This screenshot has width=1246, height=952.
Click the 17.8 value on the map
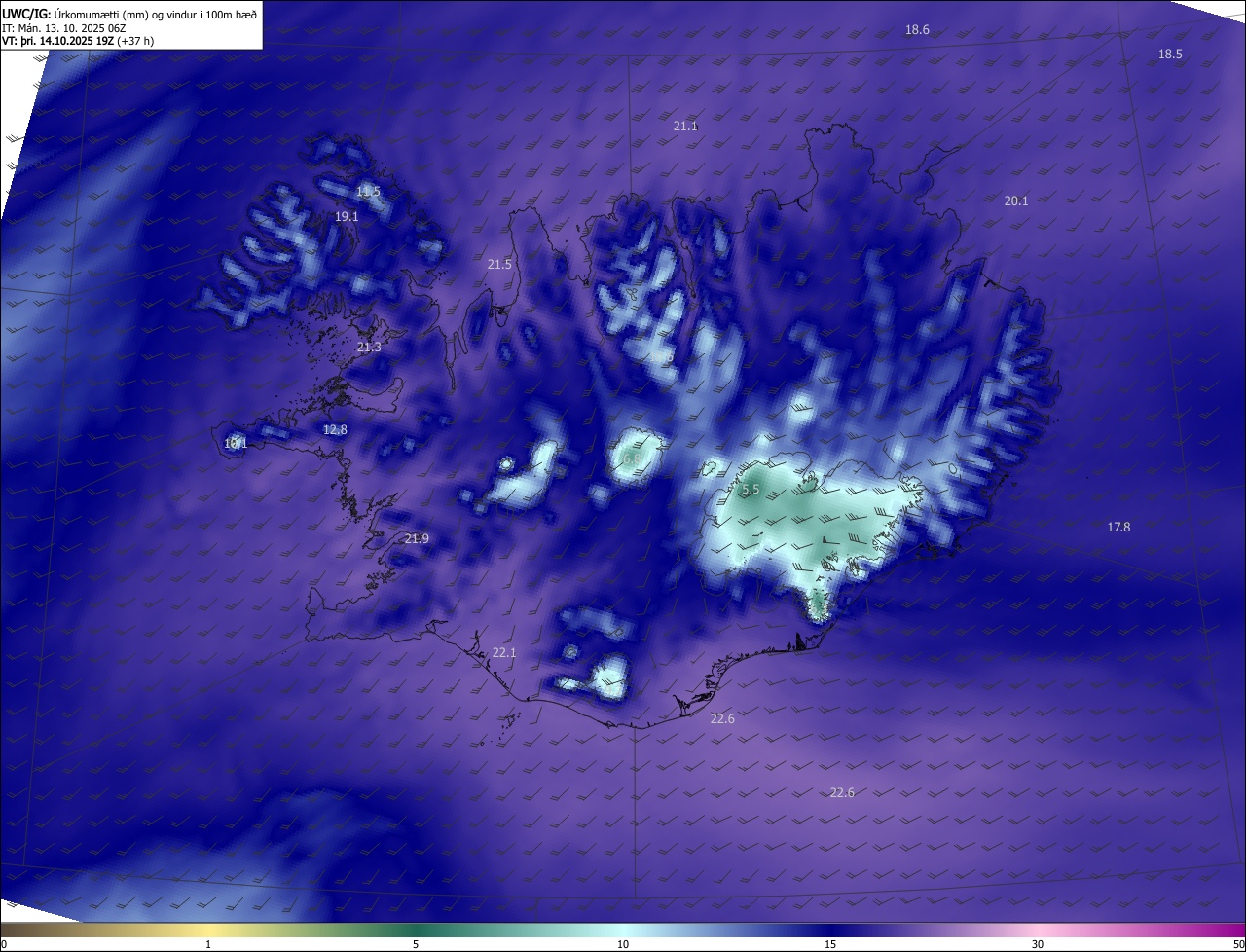coord(1118,527)
